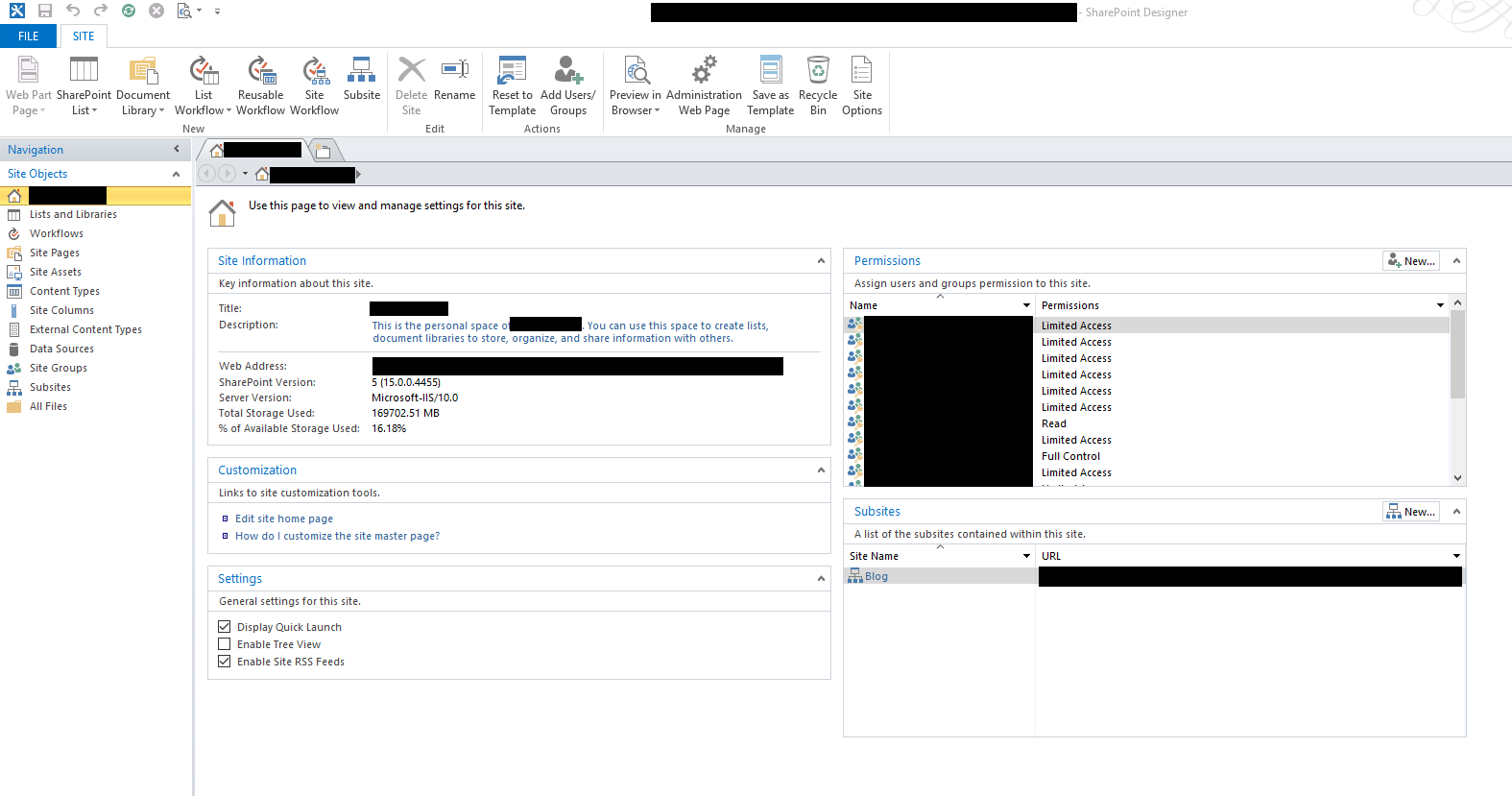Open the FILE tab
1512x796 pixels.
(x=29, y=36)
